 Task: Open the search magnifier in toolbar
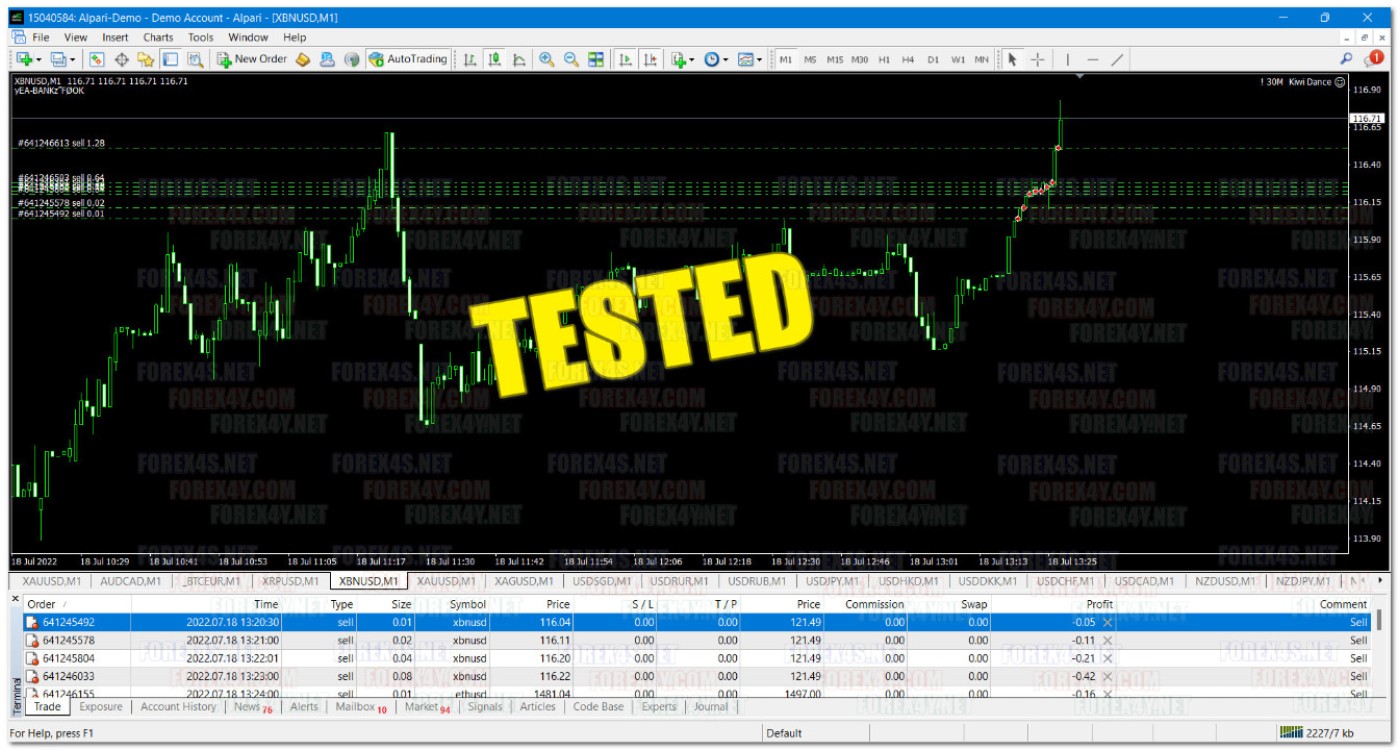click(1346, 60)
